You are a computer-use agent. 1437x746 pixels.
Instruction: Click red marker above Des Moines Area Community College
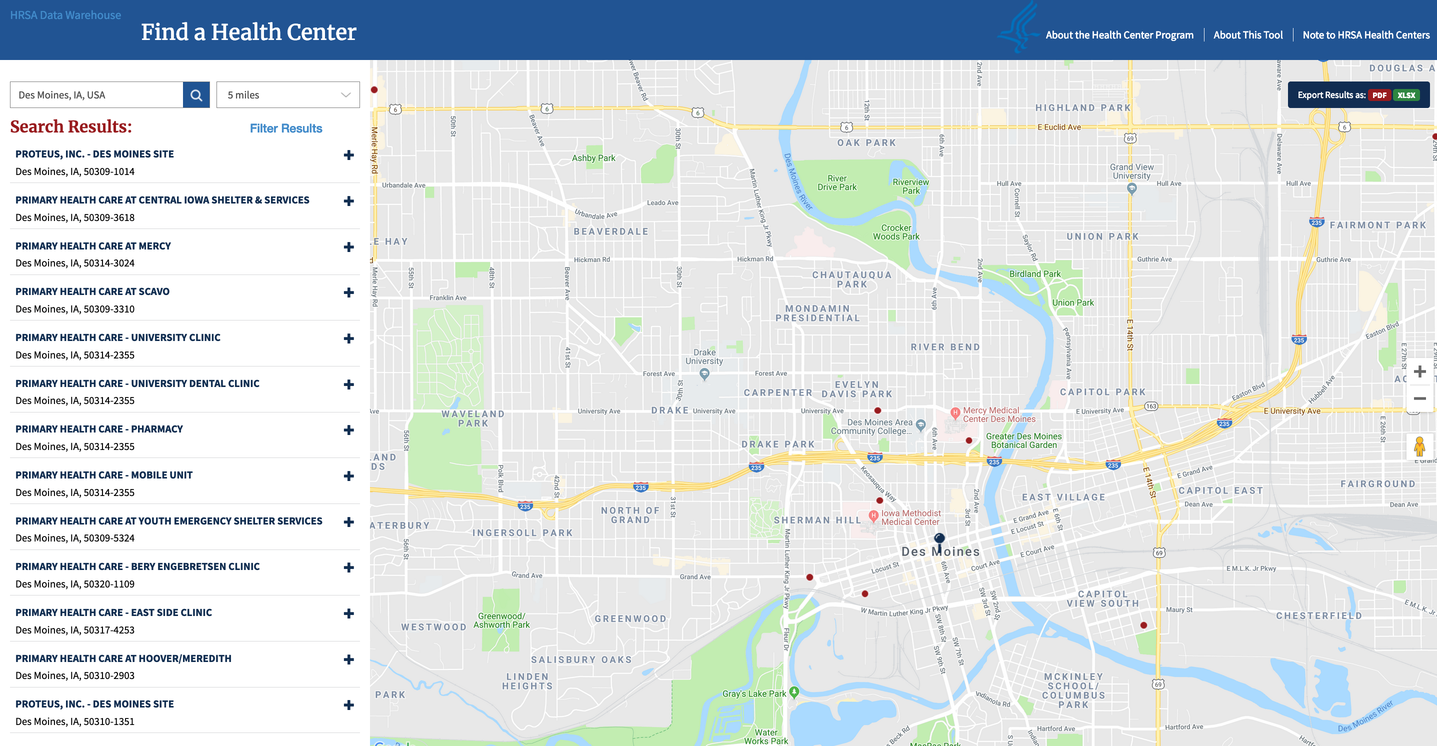[x=877, y=410]
